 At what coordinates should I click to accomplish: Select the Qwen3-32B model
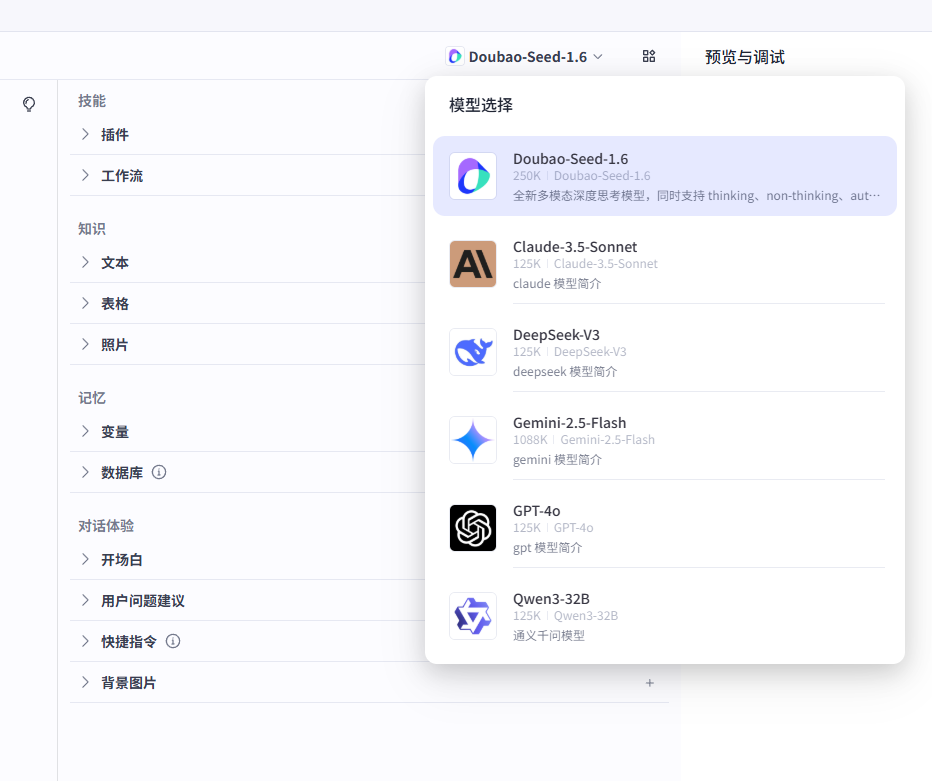(x=665, y=616)
